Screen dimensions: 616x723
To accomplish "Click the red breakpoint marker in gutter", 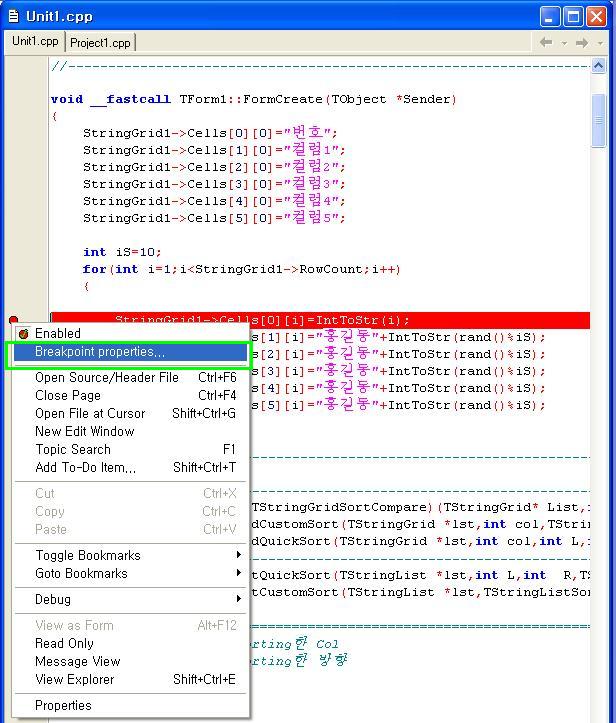I will point(13,320).
